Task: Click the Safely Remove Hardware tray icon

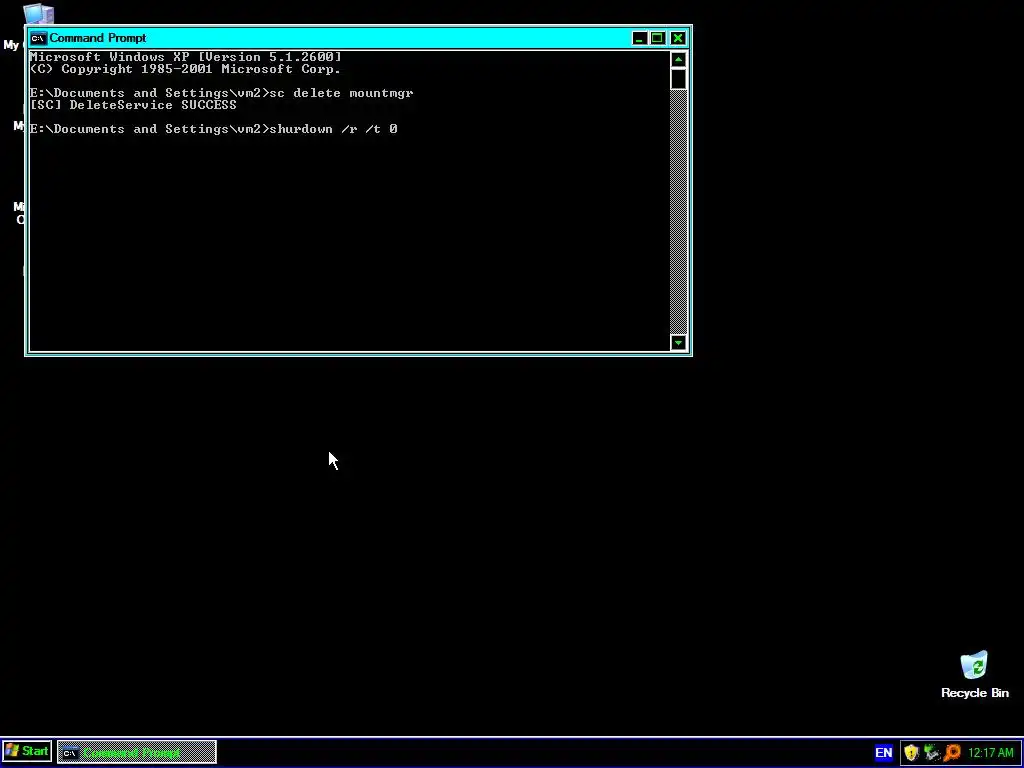Action: (932, 752)
